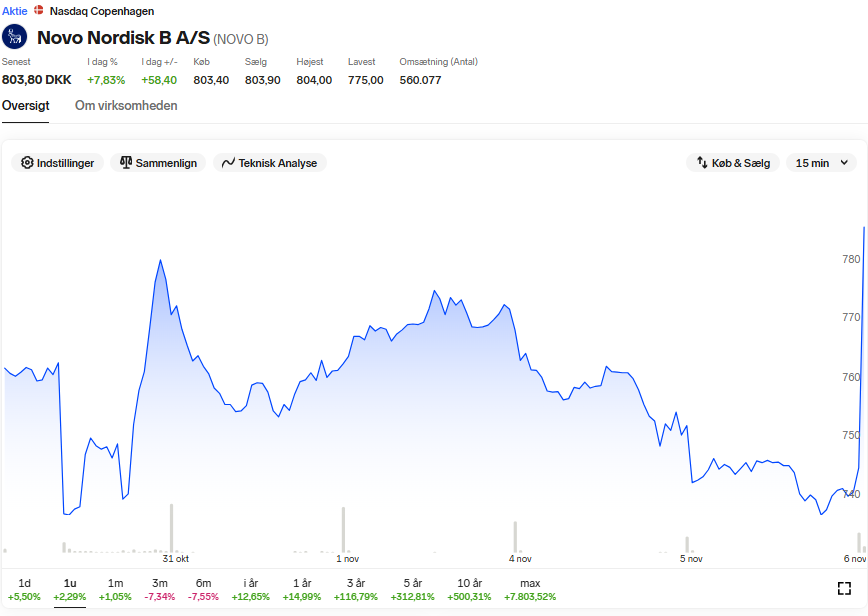Select the max period
868x616 pixels.
coord(530,589)
